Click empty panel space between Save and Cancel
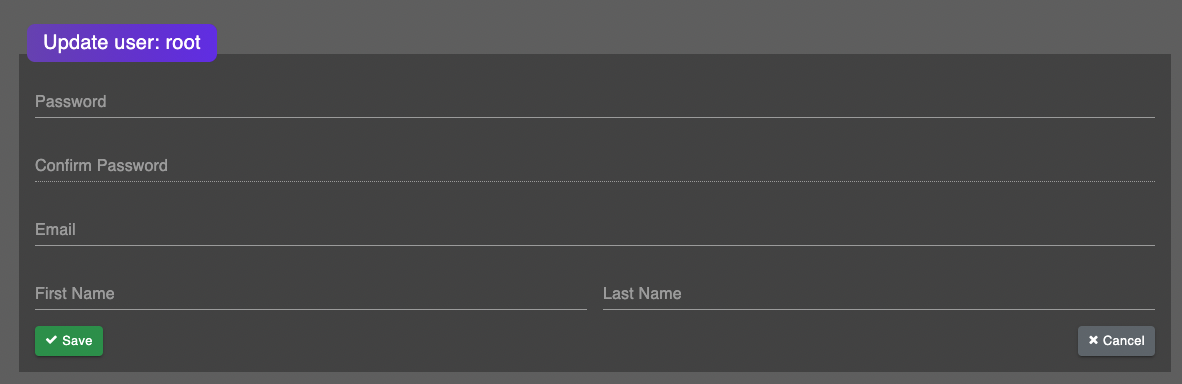Image resolution: width=1182 pixels, height=384 pixels. 588,341
